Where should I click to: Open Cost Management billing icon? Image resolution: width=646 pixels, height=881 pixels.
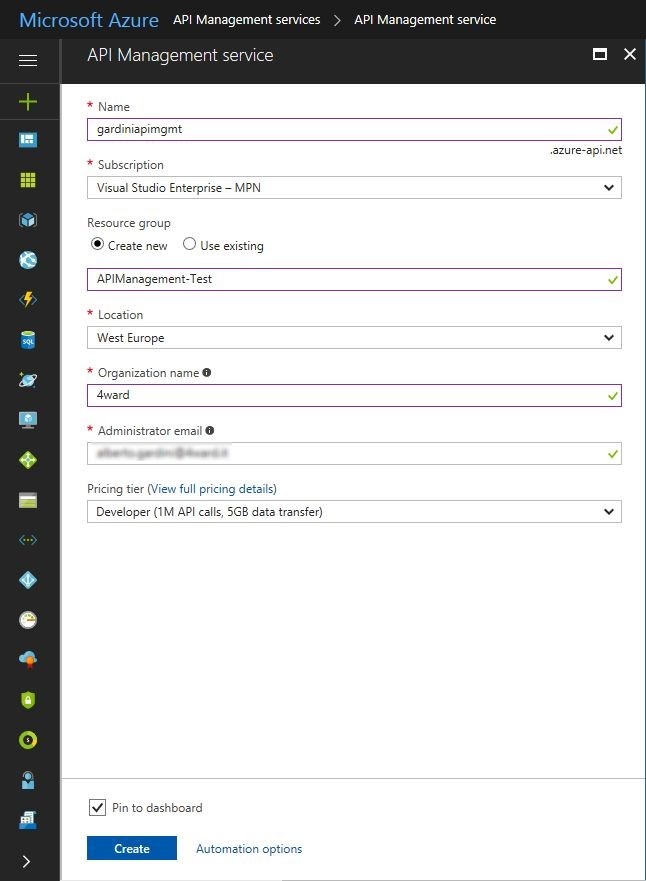[29, 740]
